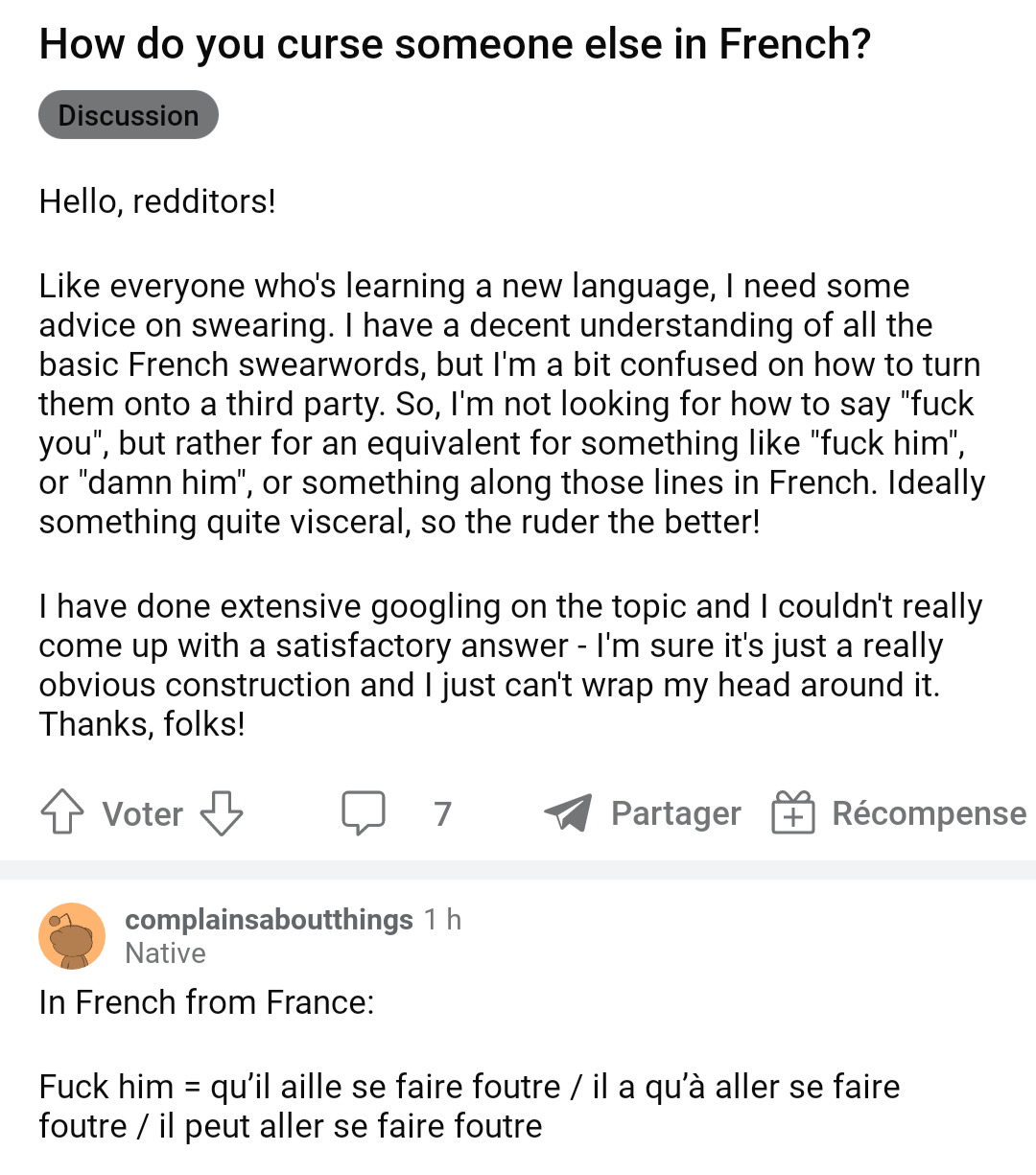Click the post title about cursing in French
The image size is (1036, 1175).
[455, 44]
